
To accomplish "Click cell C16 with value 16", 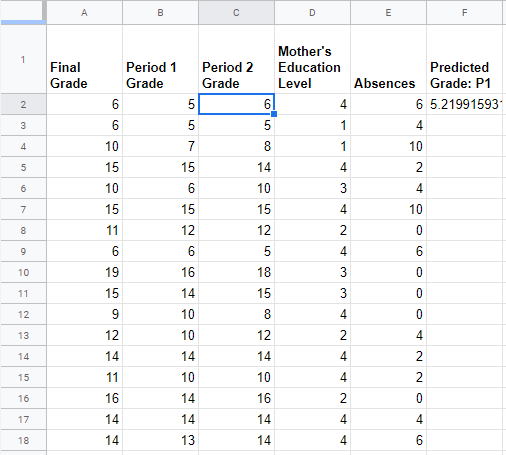I will [236, 398].
